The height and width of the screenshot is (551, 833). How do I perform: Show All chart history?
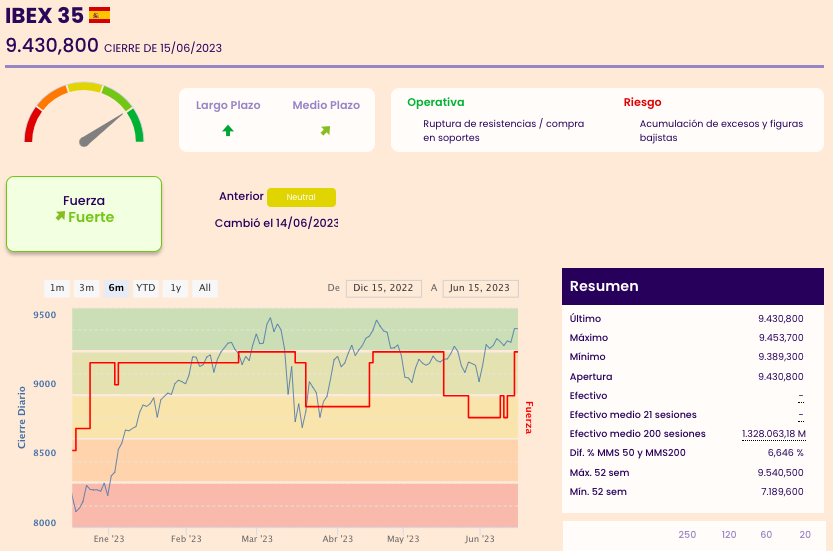pyautogui.click(x=205, y=288)
